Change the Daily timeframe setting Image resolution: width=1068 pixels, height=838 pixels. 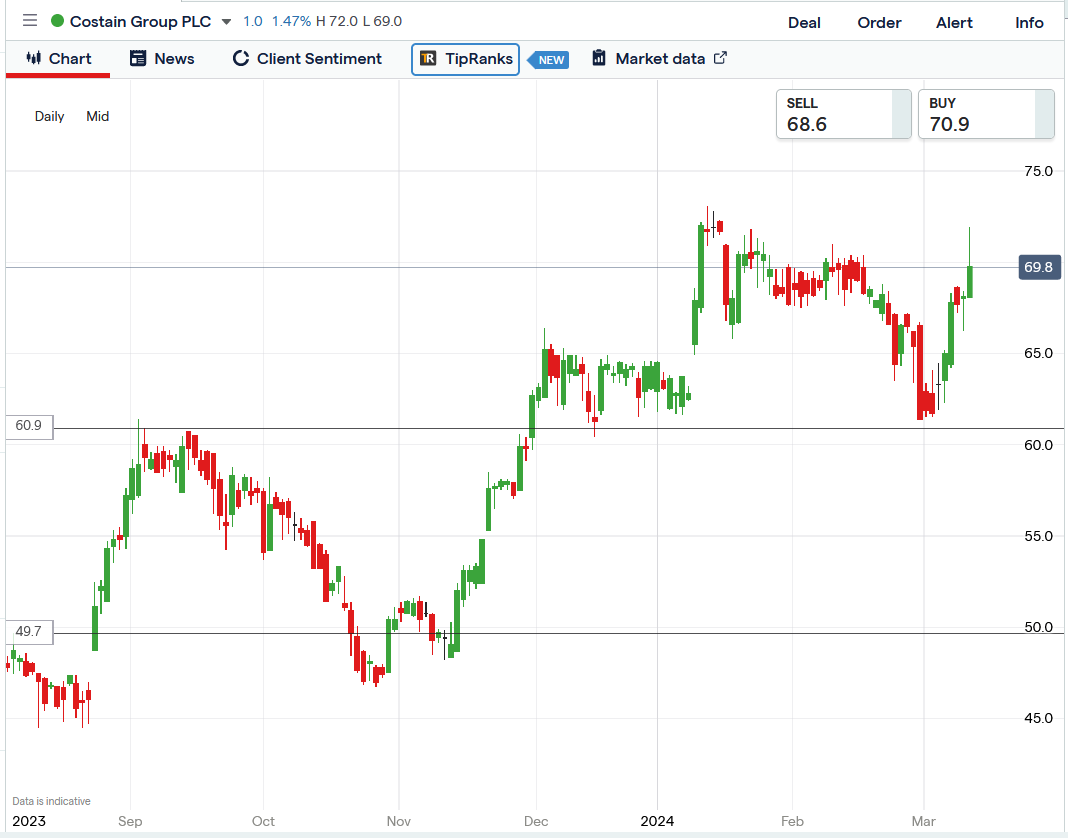pos(49,117)
